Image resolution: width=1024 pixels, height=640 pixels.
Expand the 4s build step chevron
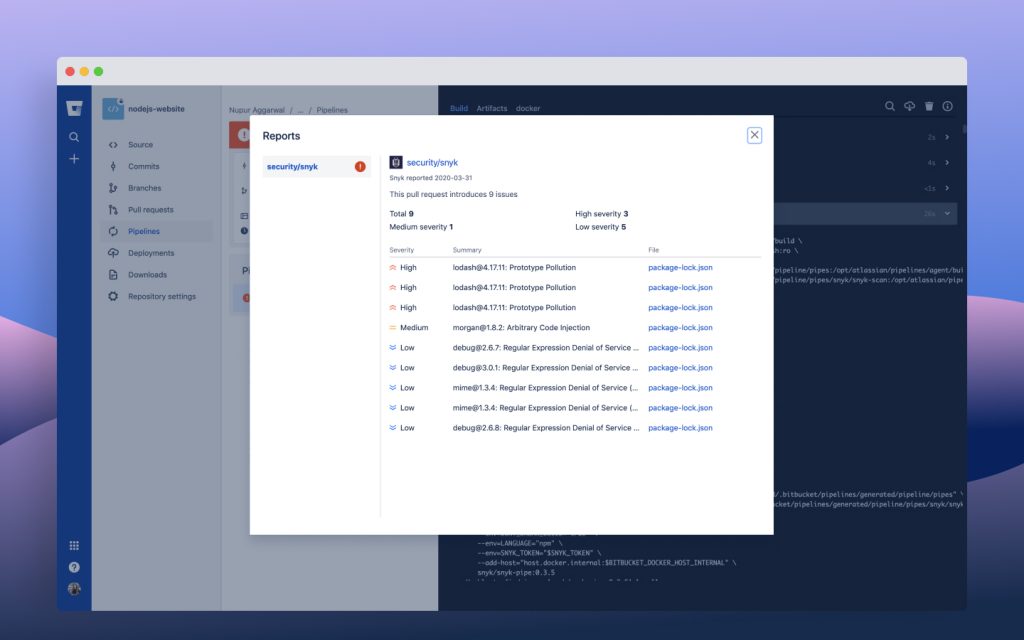click(947, 163)
